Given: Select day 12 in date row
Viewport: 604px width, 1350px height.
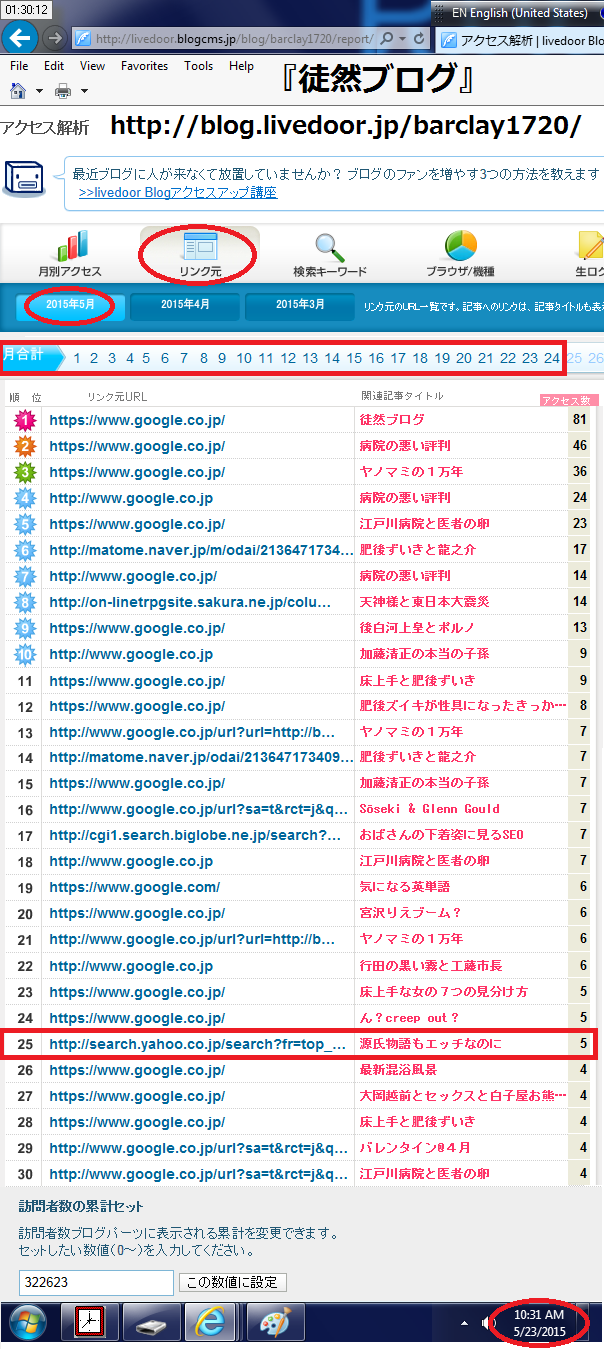Looking at the screenshot, I should pos(288,358).
